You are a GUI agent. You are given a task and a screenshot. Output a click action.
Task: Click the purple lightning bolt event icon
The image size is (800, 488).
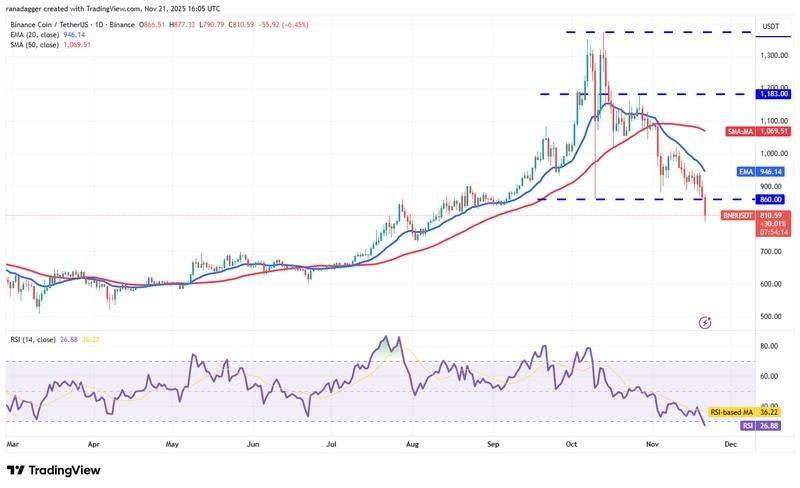[705, 323]
